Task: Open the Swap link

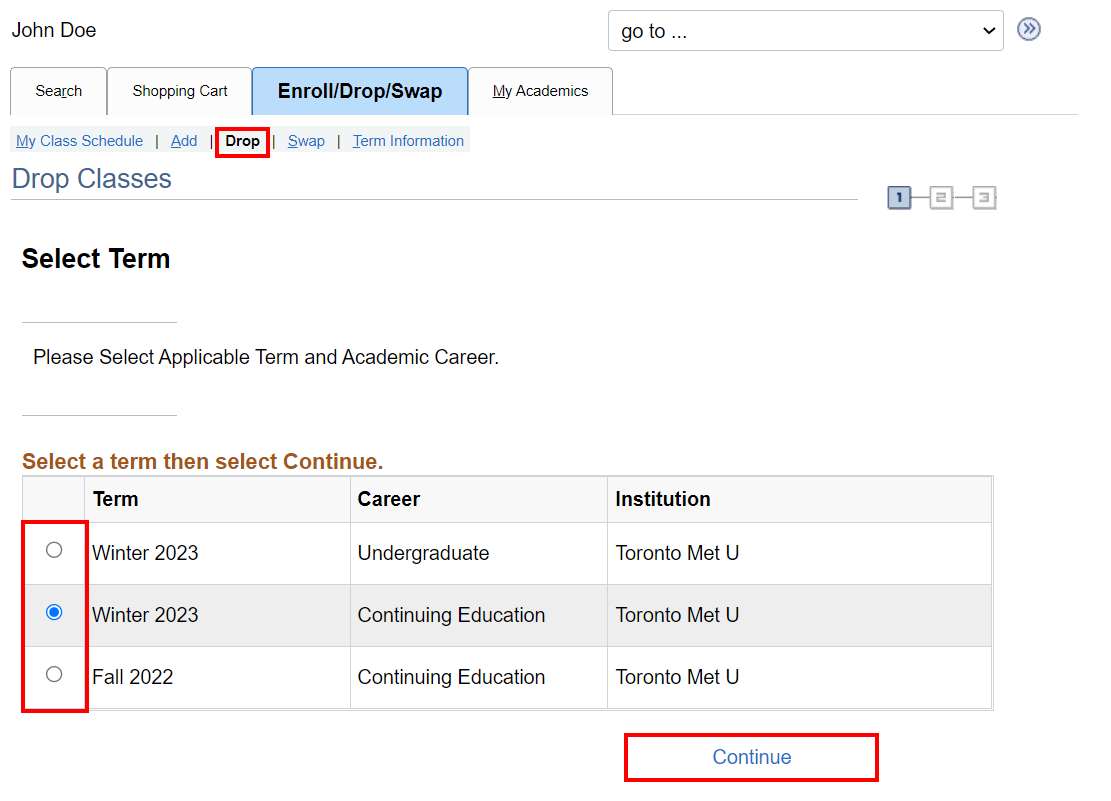Action: (306, 141)
